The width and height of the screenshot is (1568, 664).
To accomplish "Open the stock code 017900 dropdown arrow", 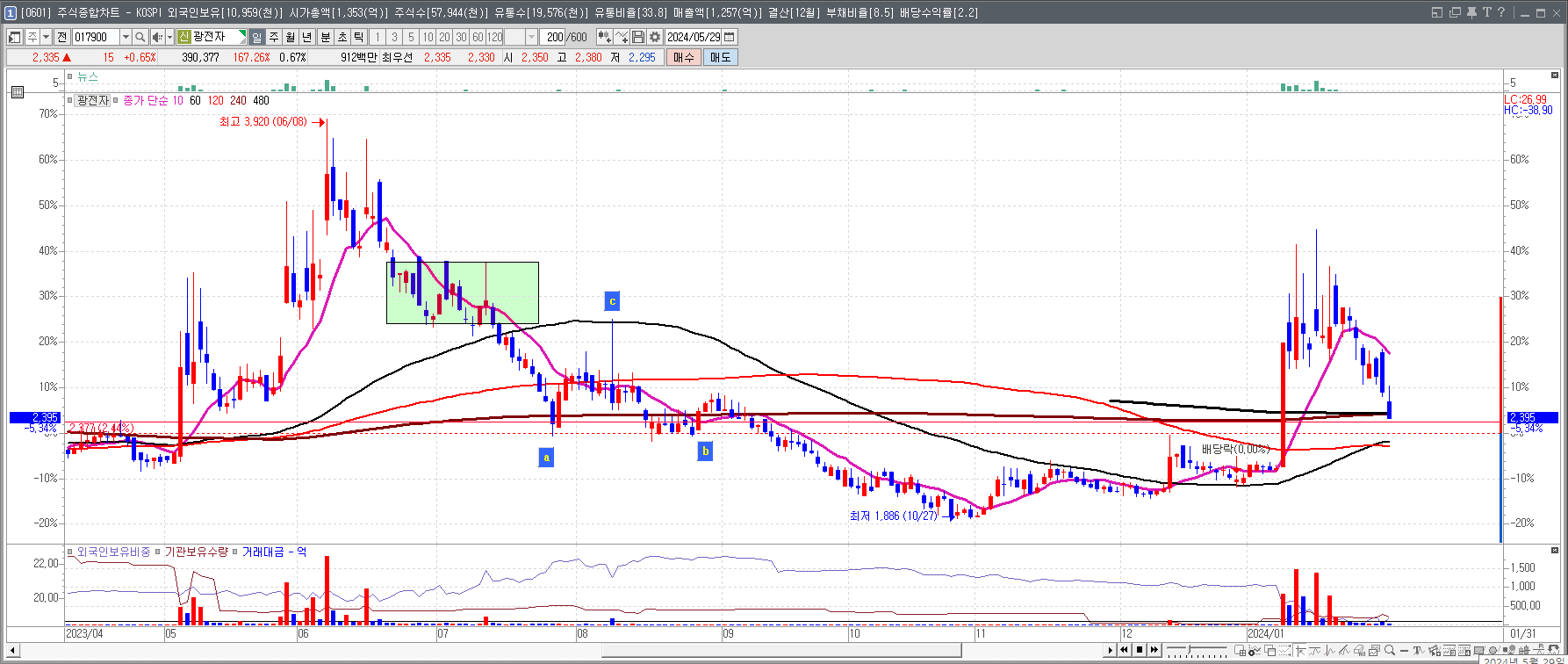I will click(126, 37).
